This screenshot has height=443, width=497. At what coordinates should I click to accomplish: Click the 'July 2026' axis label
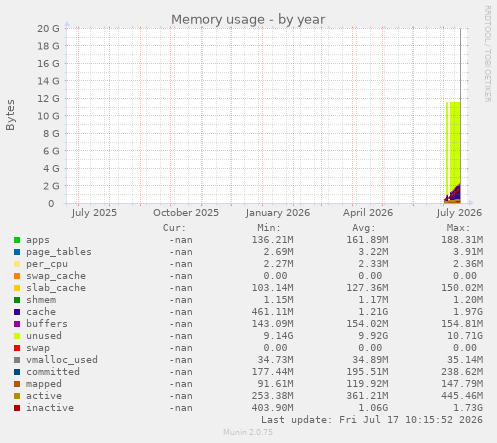pos(459,213)
